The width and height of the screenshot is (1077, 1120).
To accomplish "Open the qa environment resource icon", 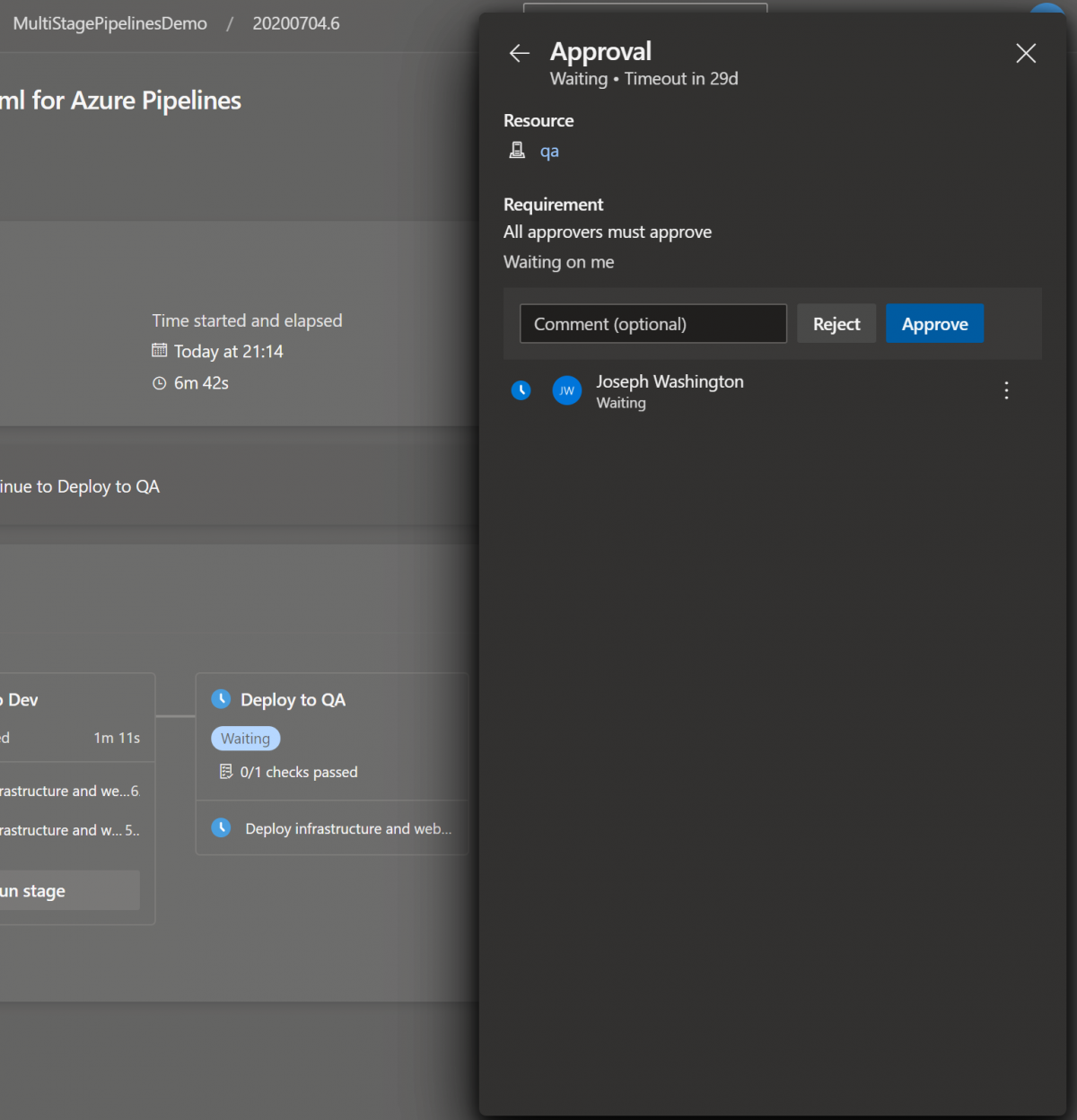I will coord(517,150).
